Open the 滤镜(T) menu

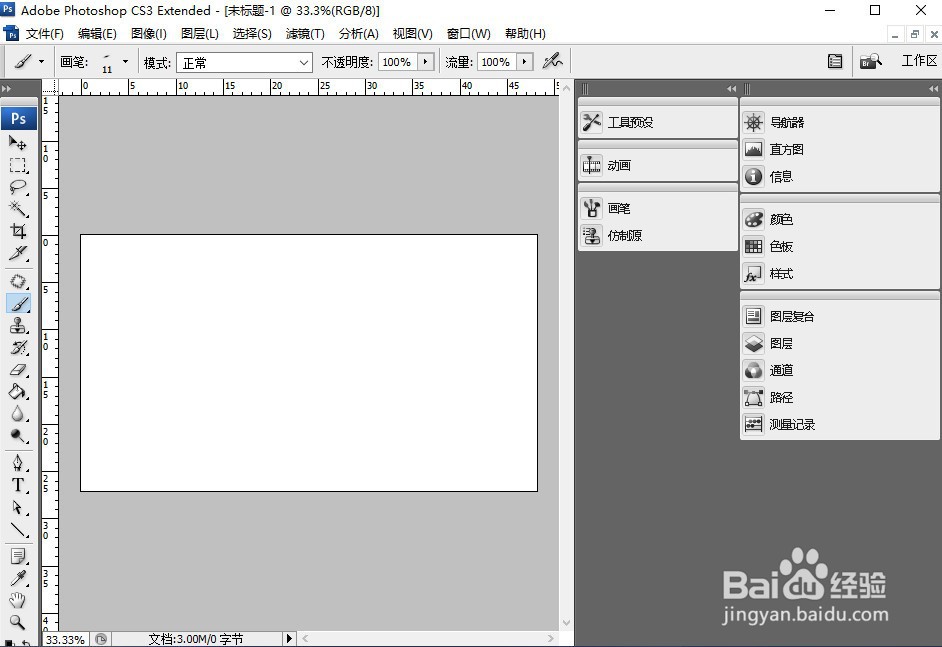click(305, 34)
